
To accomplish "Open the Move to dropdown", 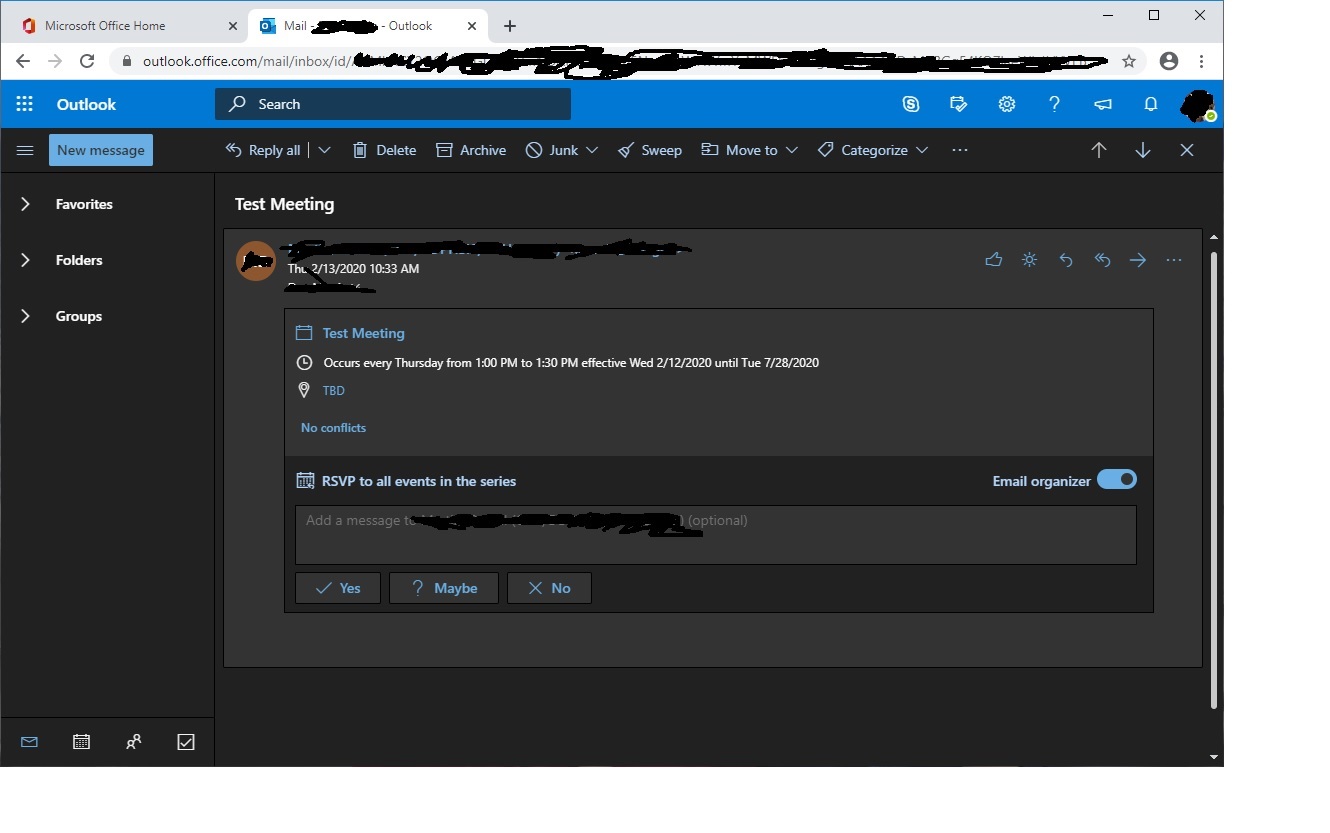I will tap(792, 150).
